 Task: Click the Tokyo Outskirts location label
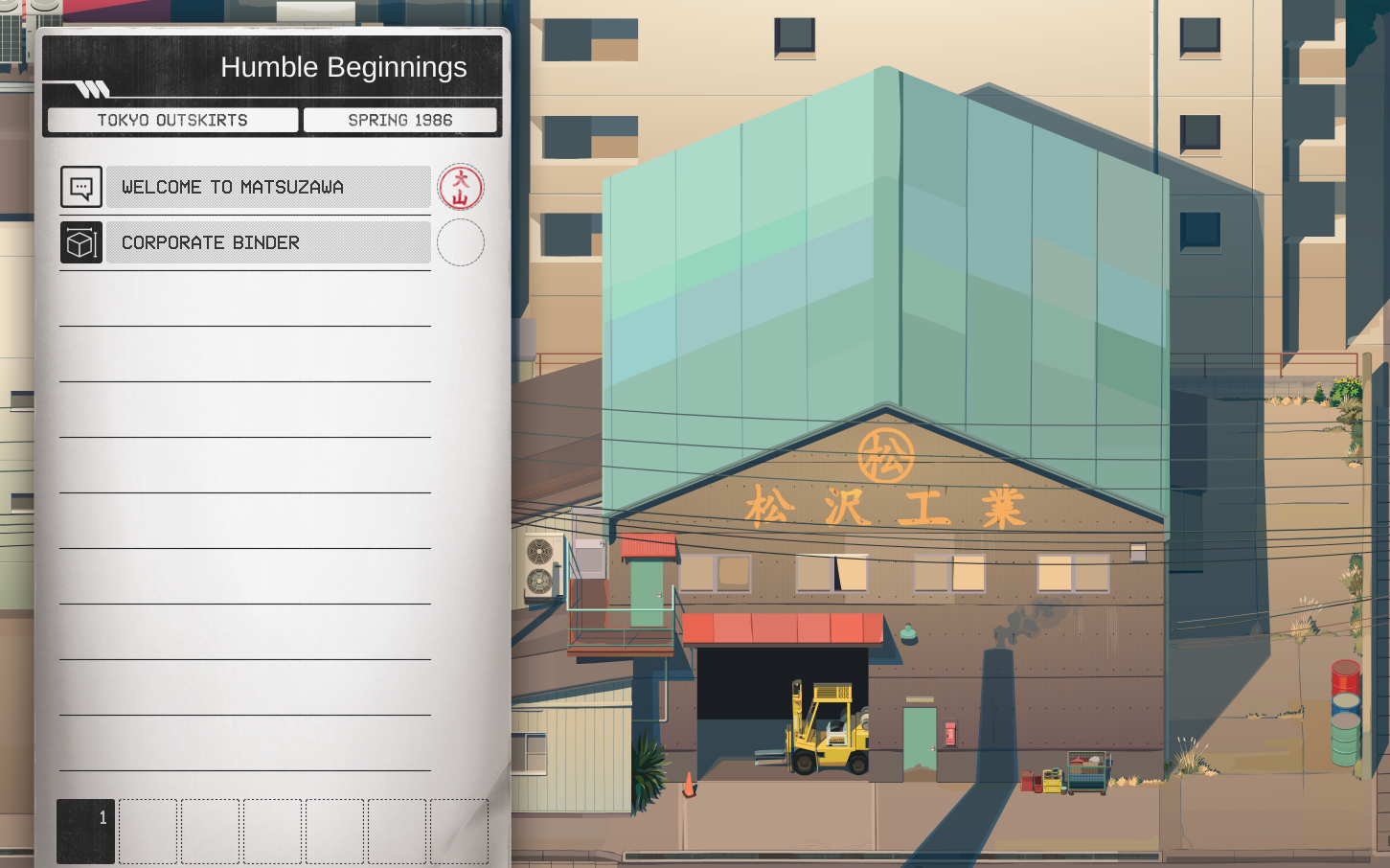click(172, 120)
